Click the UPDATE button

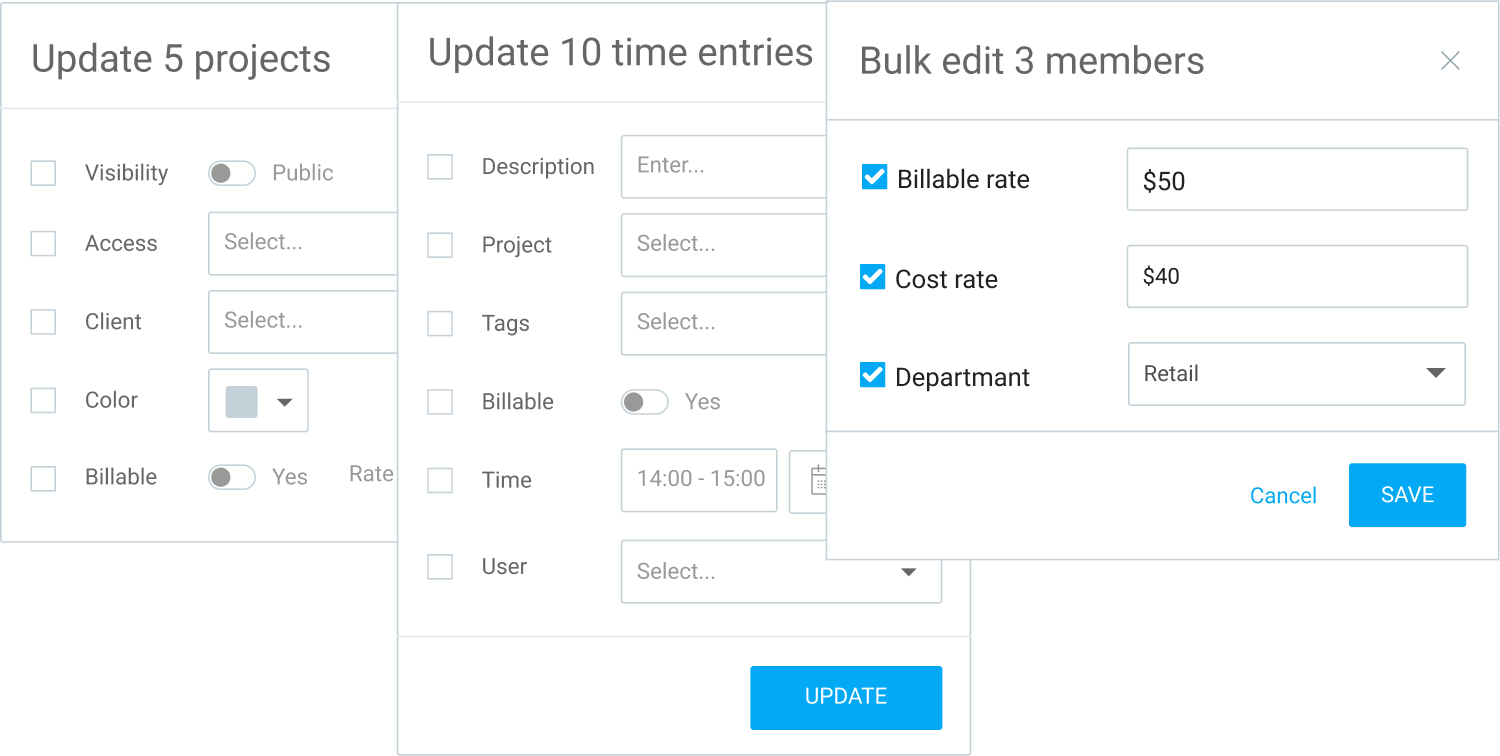(x=846, y=697)
